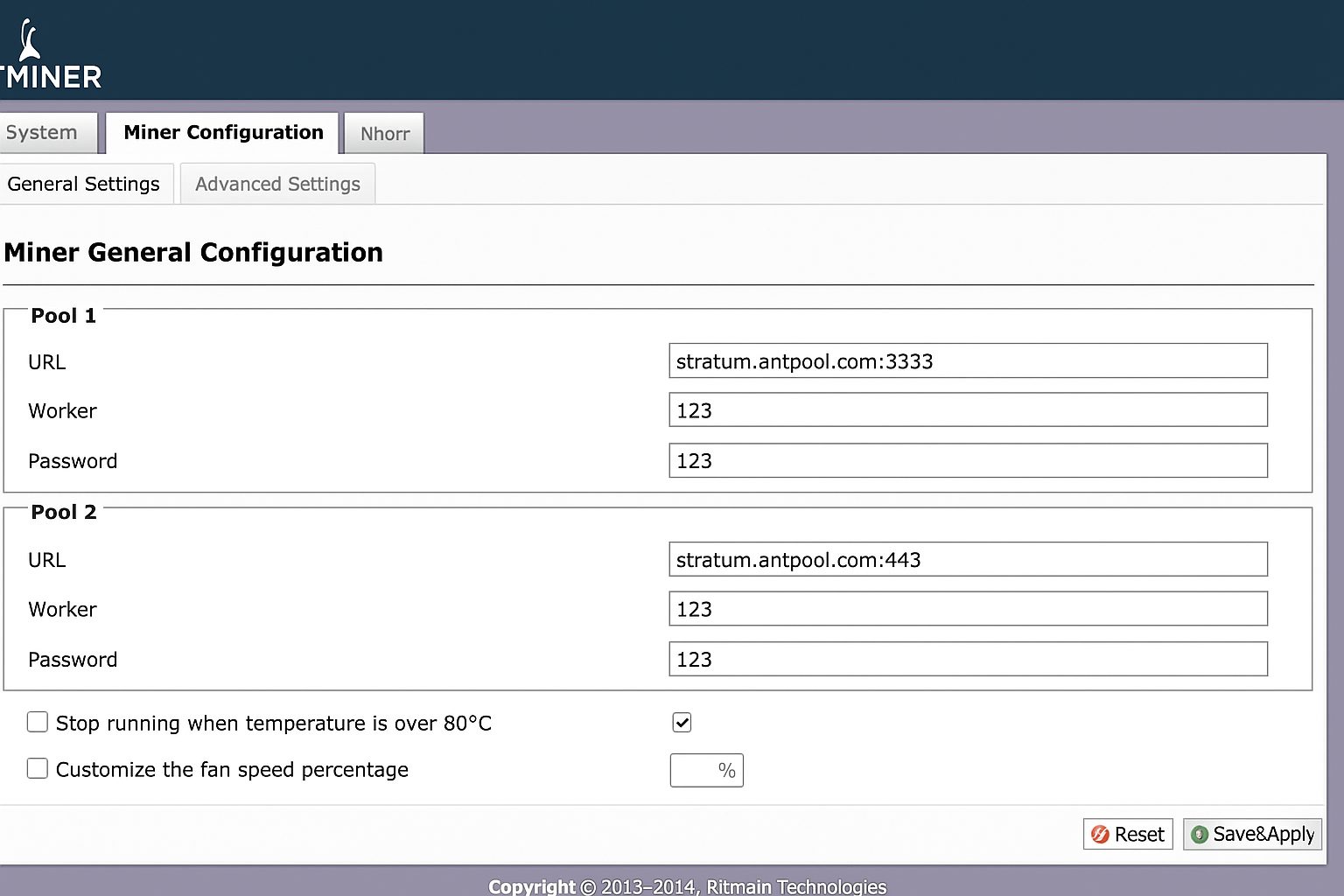Click the Reset button

click(x=1128, y=835)
